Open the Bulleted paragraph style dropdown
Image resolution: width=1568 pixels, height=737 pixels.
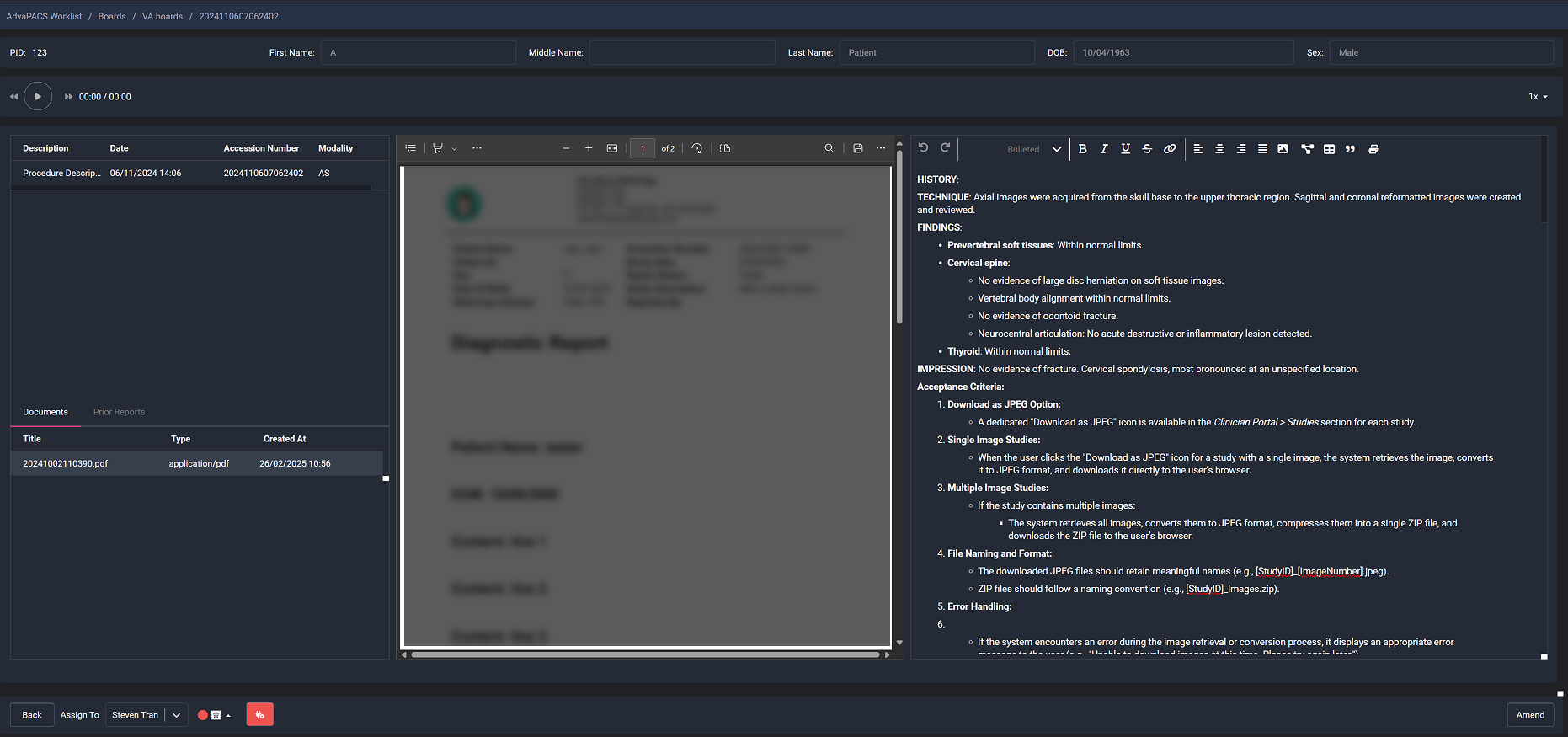coord(1034,149)
